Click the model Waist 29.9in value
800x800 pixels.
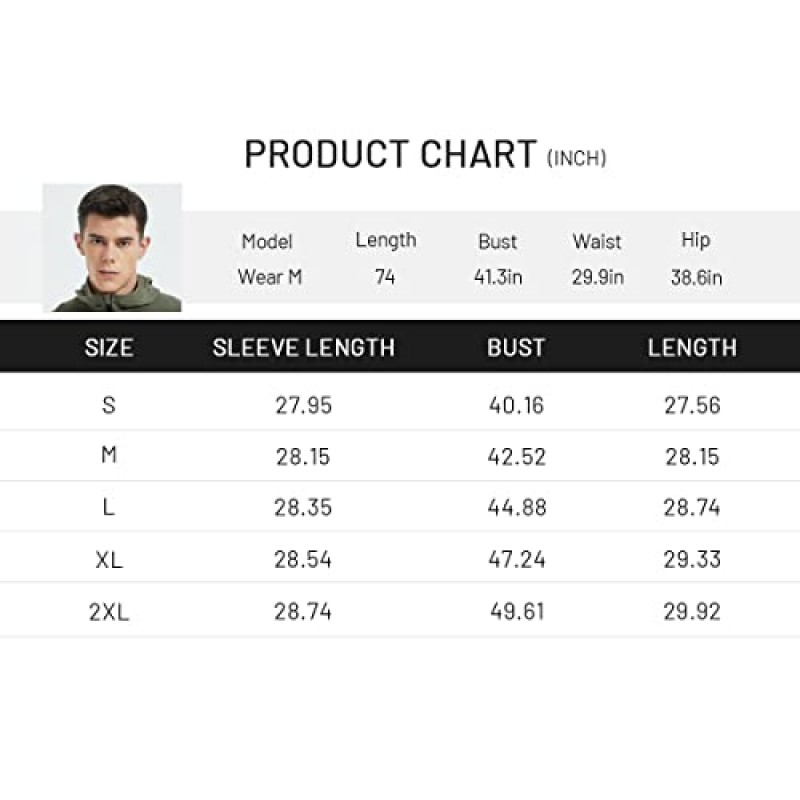597,277
